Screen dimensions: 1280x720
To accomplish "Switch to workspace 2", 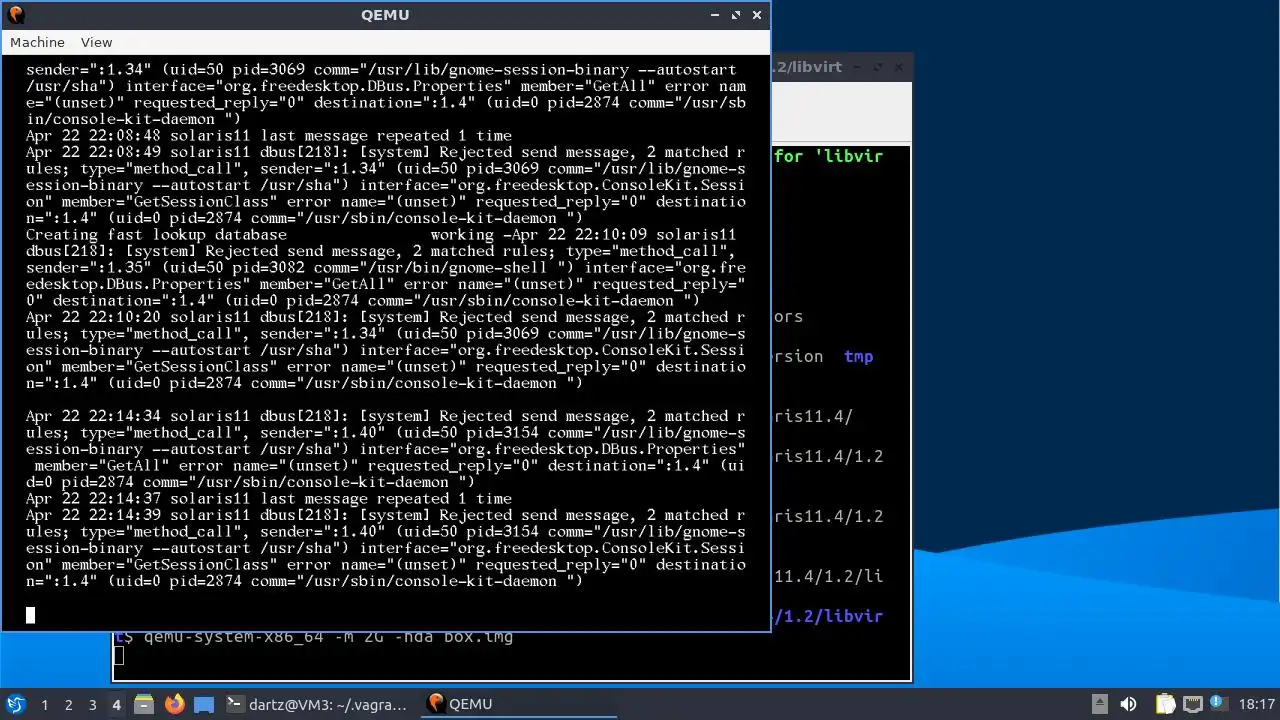I will point(68,704).
